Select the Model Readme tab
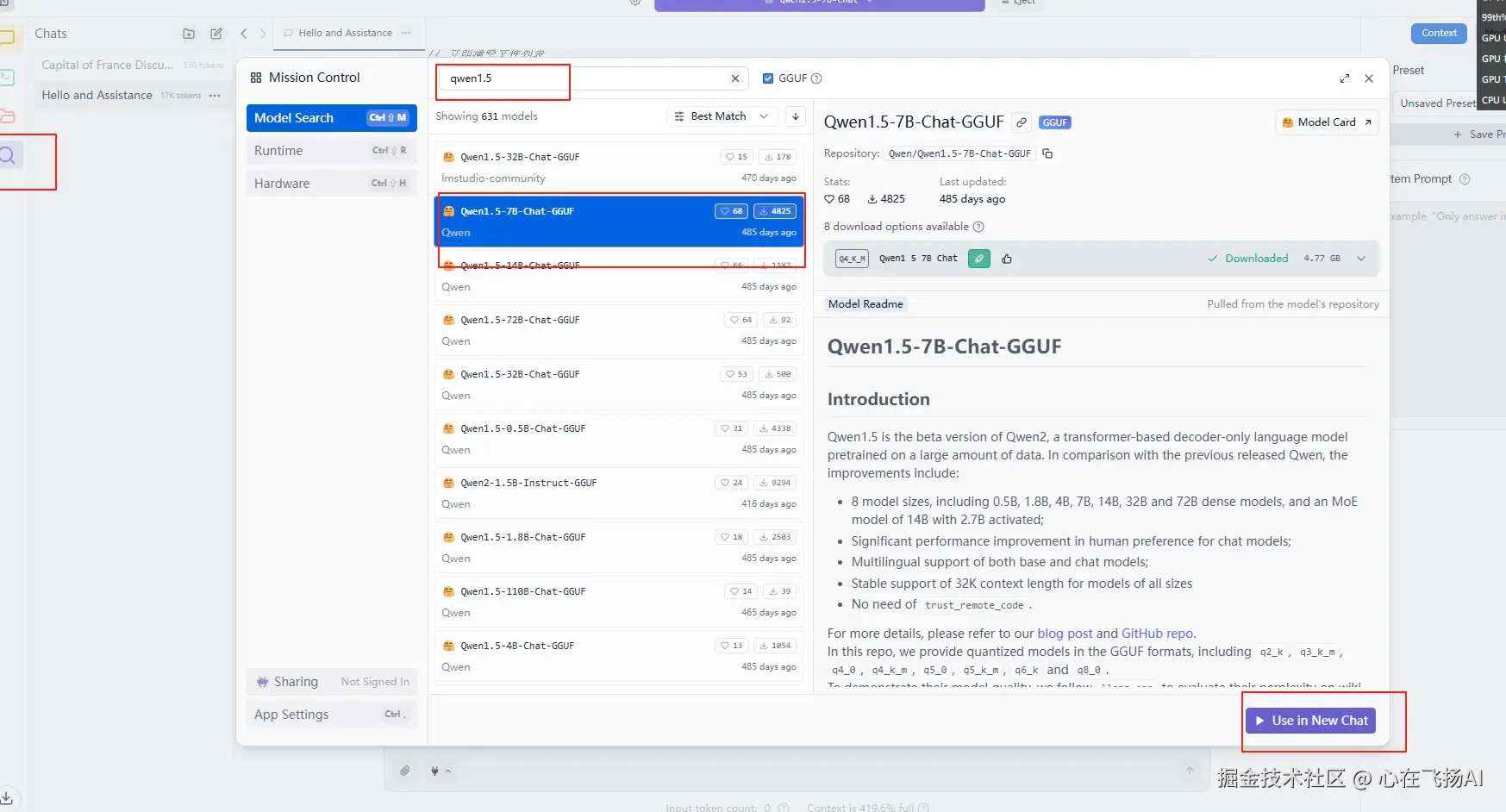Viewport: 1506px width, 812px height. (865, 304)
